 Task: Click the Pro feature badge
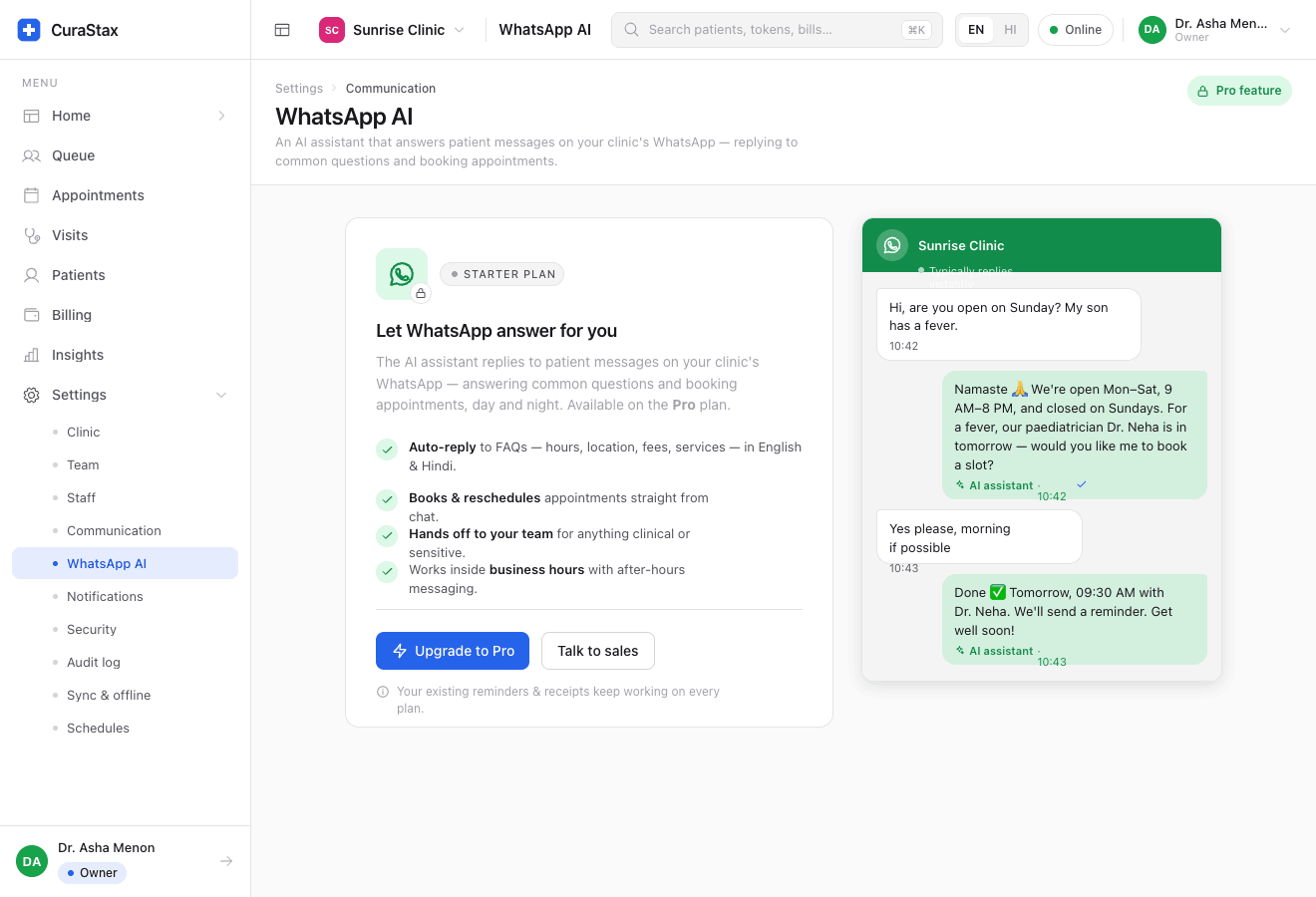1239,91
